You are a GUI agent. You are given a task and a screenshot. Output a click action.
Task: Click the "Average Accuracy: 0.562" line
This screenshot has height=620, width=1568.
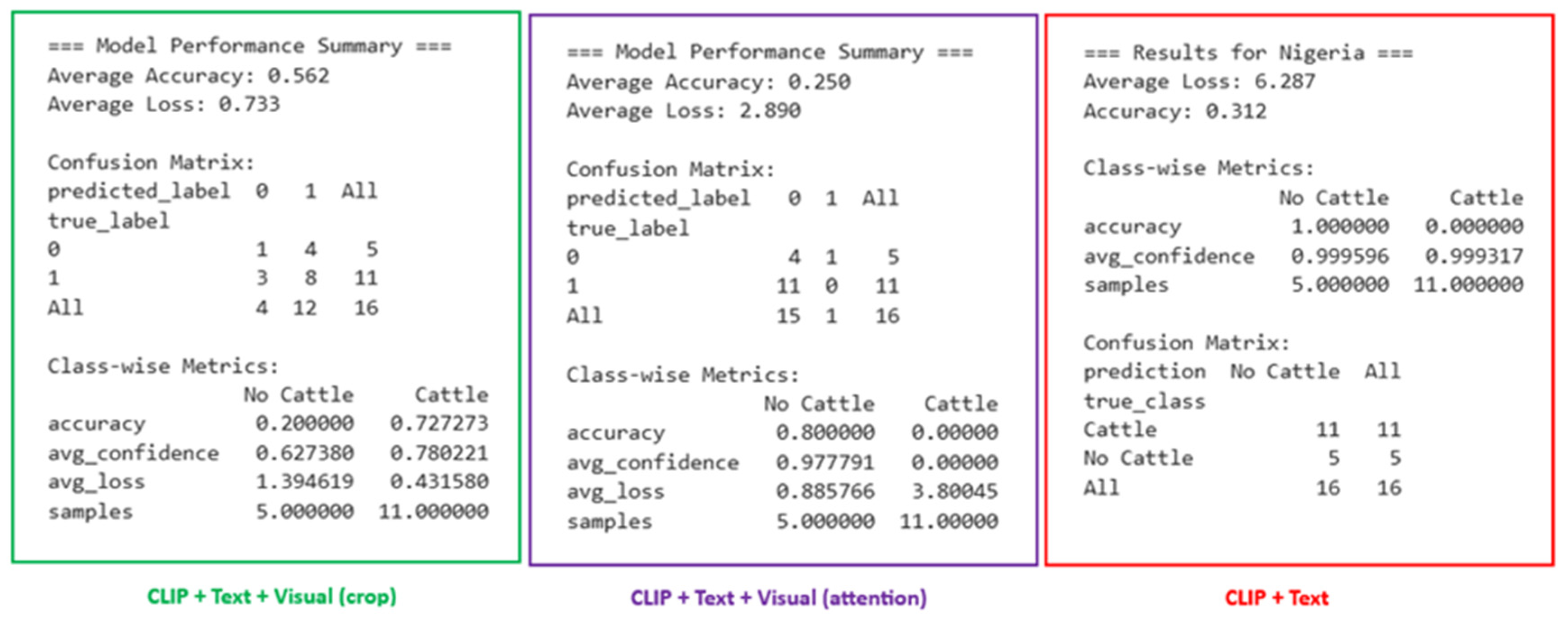189,75
